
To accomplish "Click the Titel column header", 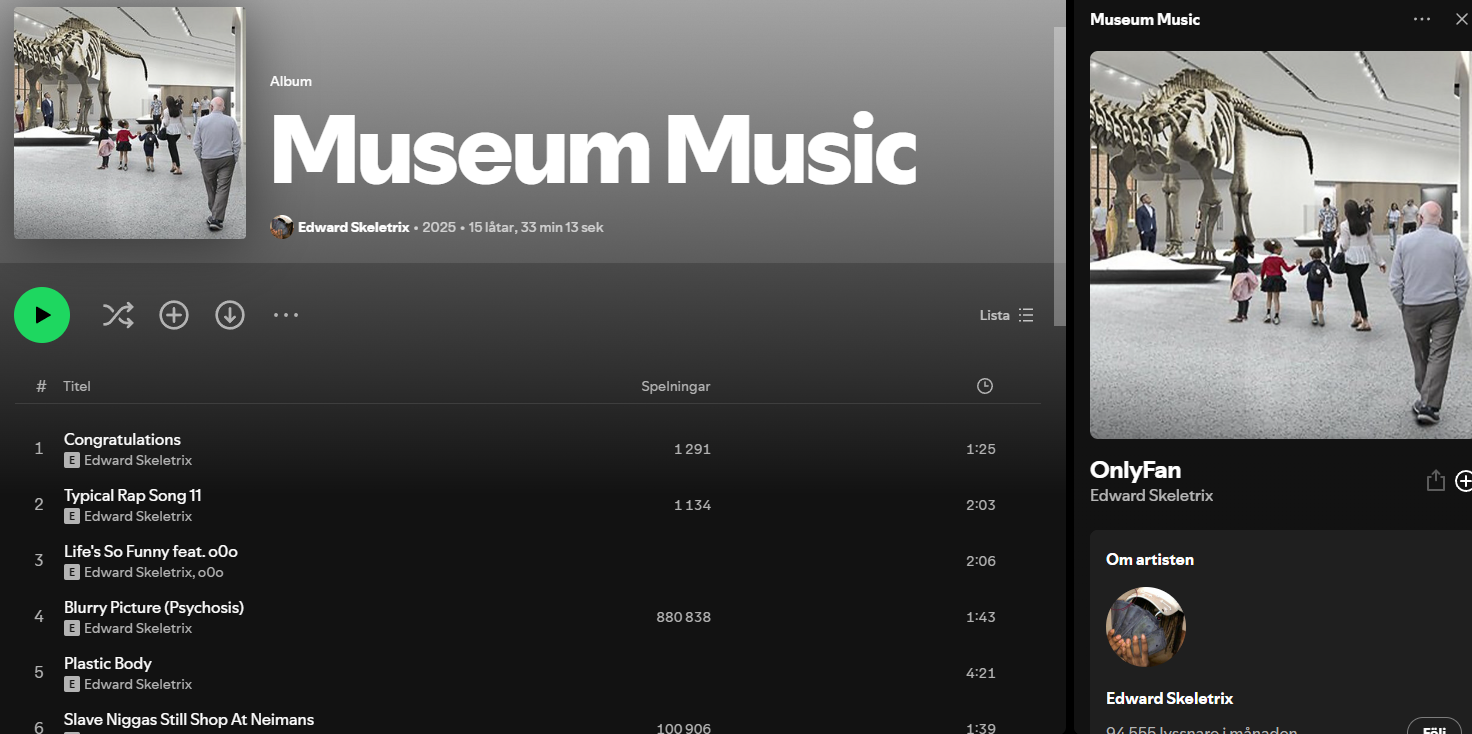I will tap(77, 386).
